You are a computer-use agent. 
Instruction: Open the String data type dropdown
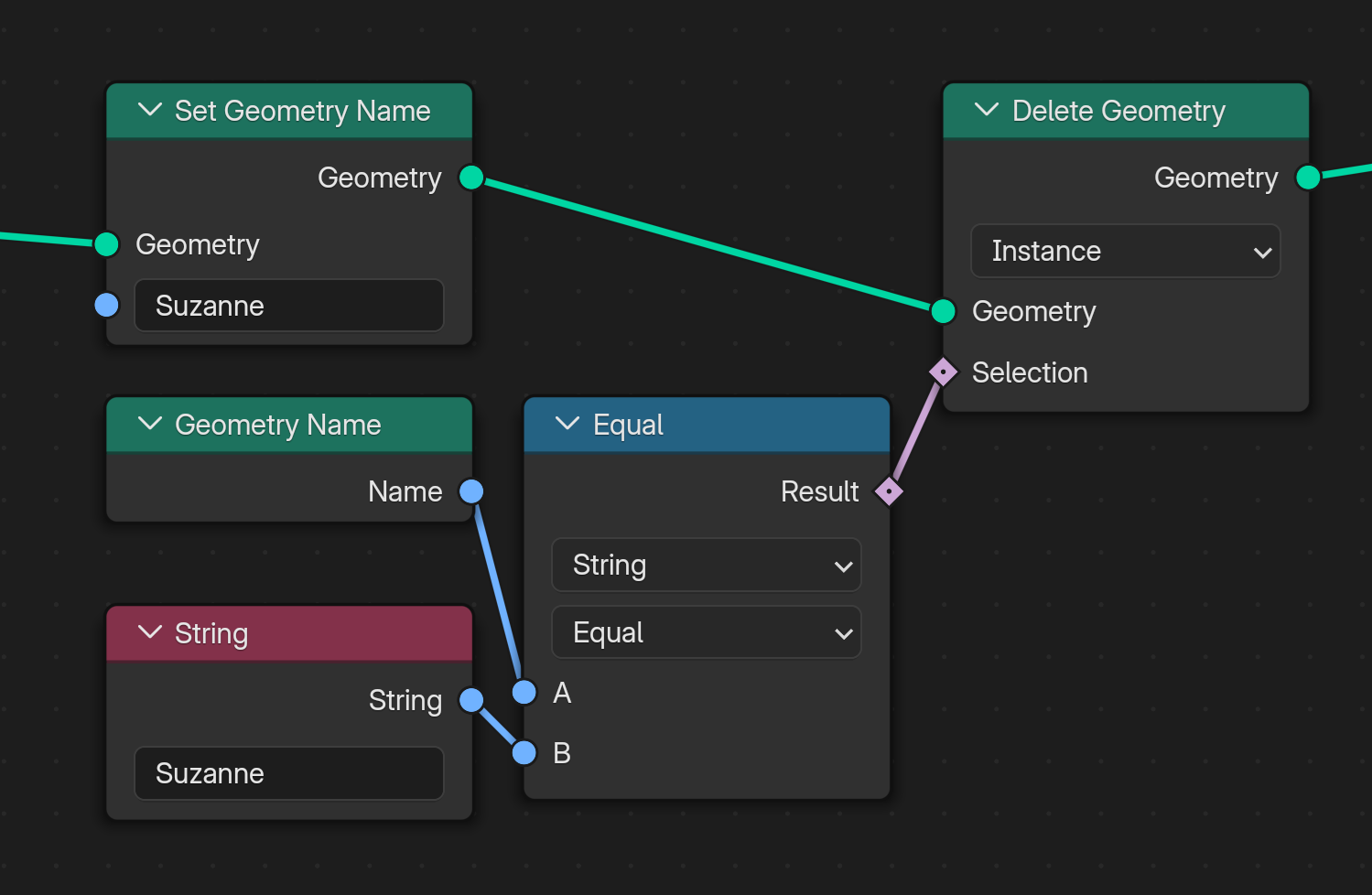[x=707, y=565]
